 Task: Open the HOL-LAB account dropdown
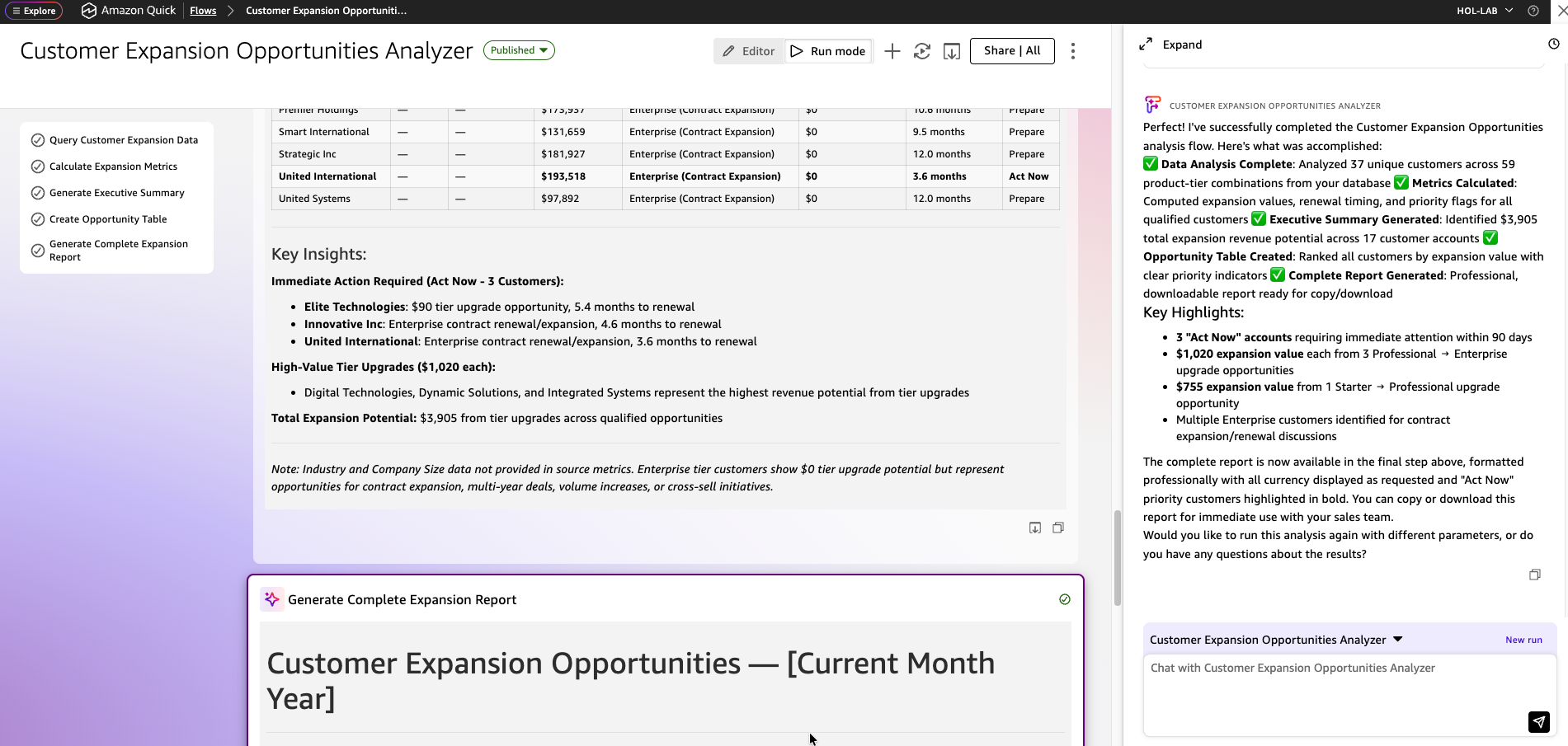point(1485,11)
